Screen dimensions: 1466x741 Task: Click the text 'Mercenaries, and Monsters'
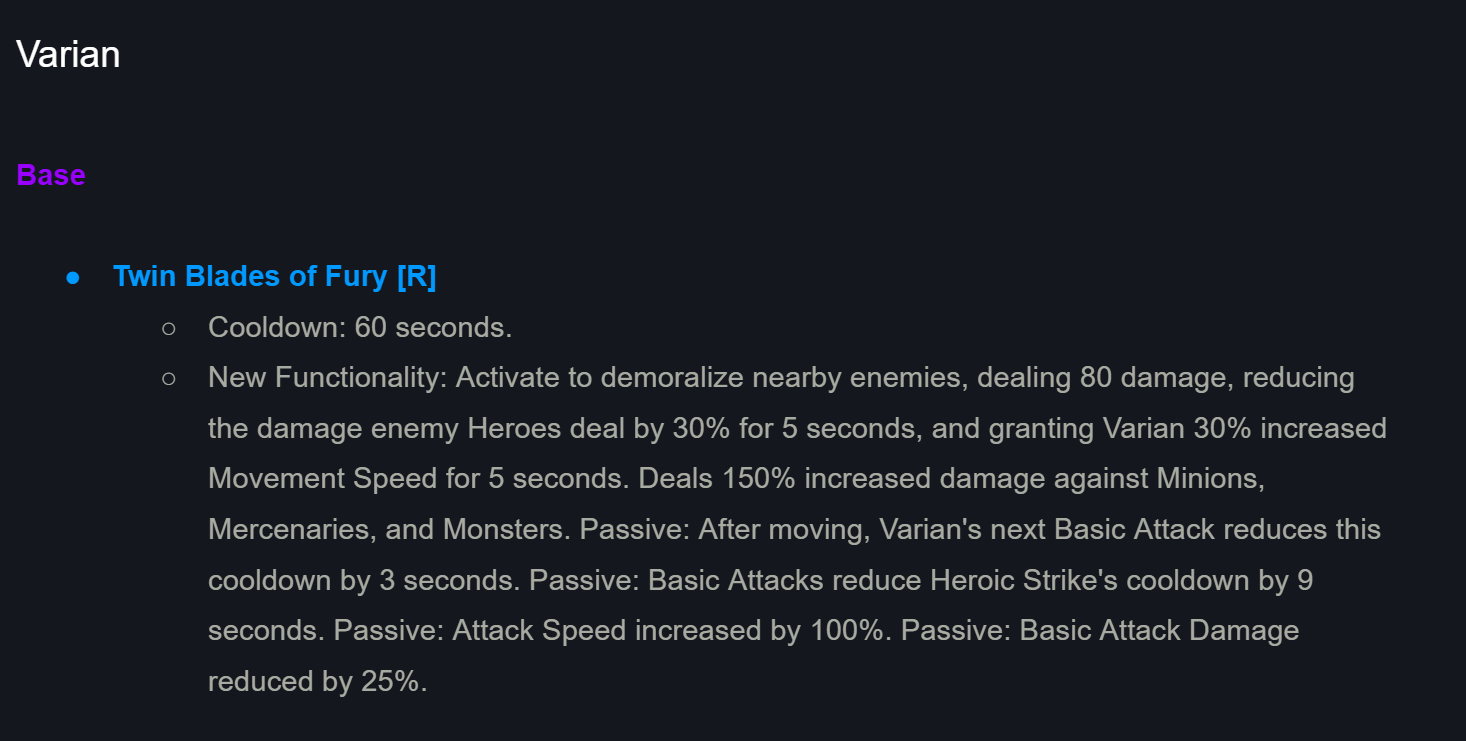389,529
